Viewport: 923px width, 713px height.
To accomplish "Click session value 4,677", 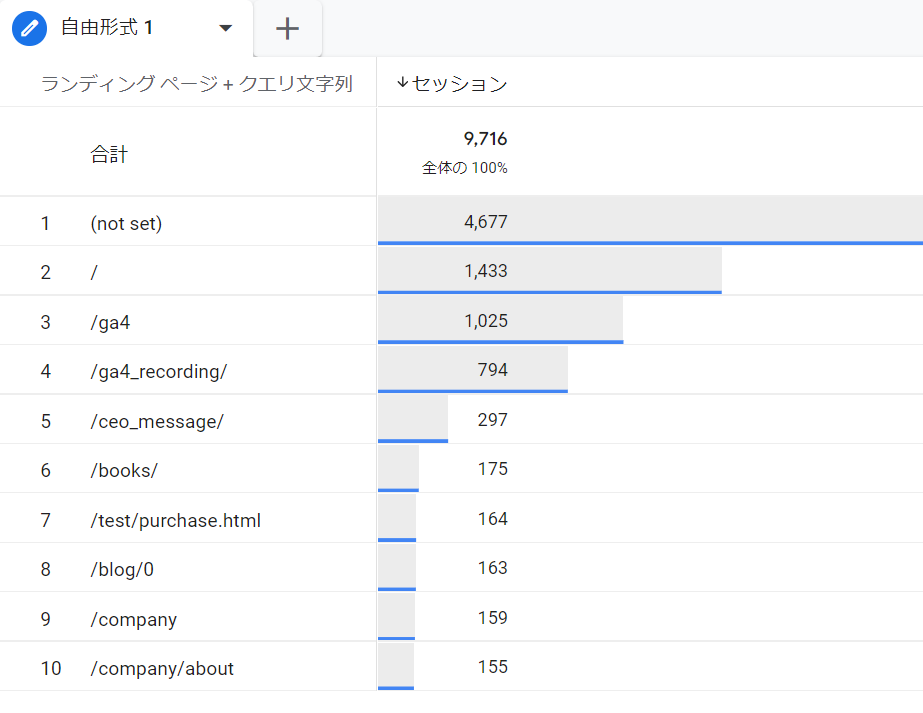I will 486,222.
